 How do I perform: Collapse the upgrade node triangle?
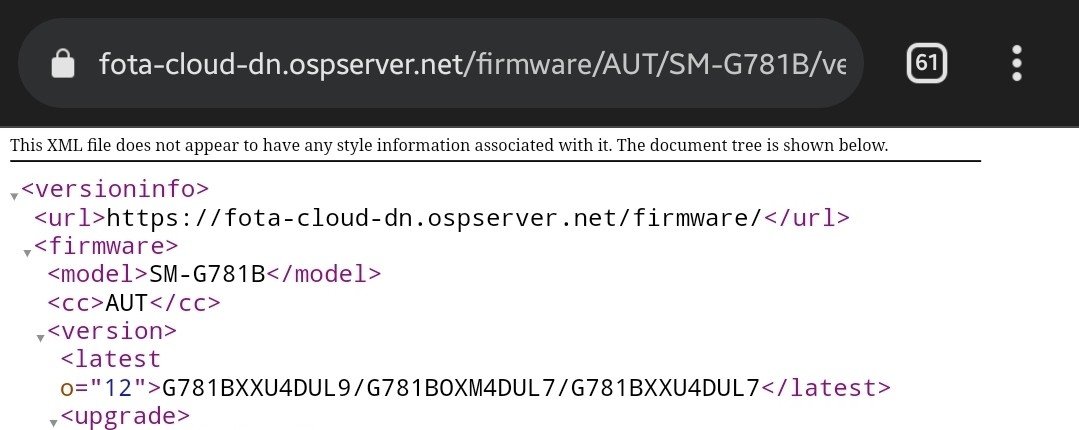click(x=54, y=423)
